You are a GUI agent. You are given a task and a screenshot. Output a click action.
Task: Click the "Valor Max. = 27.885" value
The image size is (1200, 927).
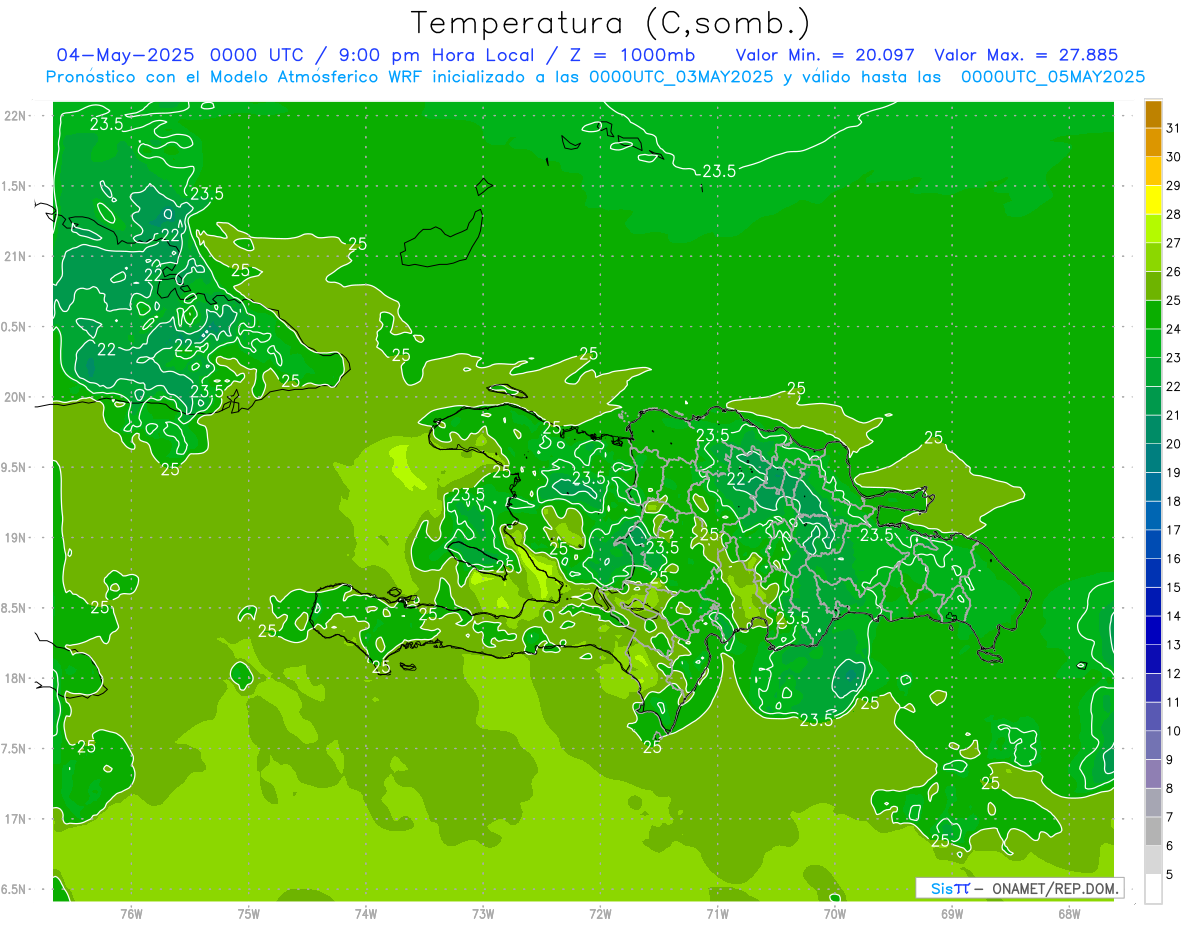click(x=1026, y=55)
